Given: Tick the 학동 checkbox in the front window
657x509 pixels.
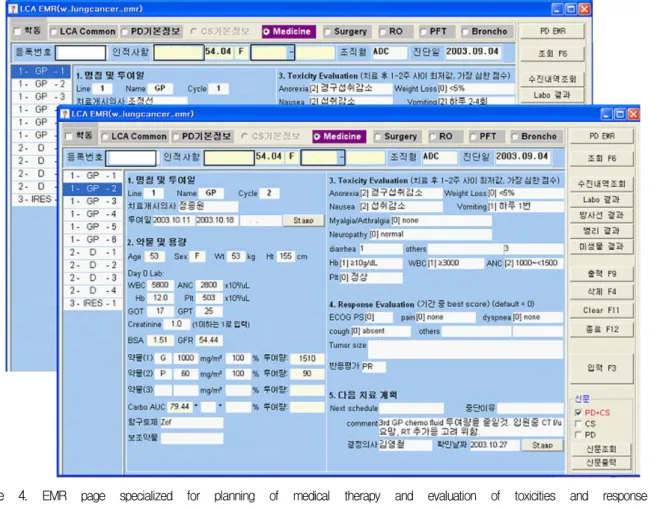Looking at the screenshot, I should pyautogui.click(x=69, y=136).
